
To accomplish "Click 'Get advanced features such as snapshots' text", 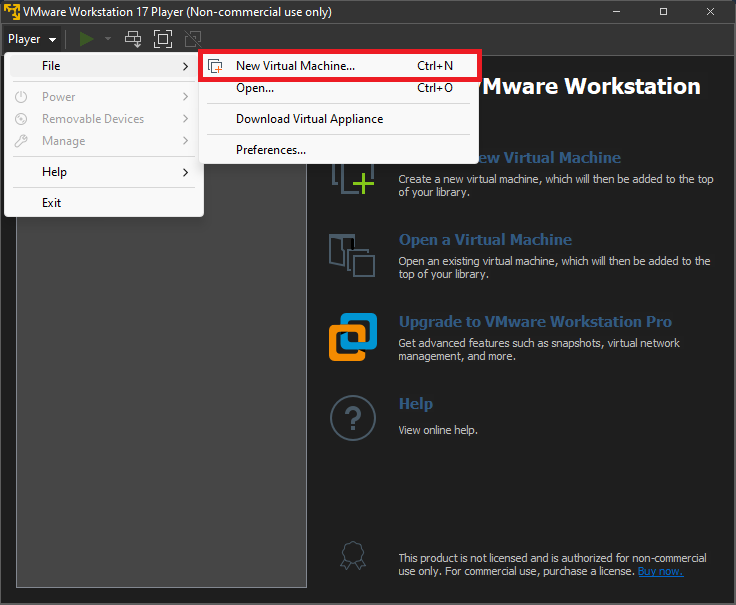I will coord(539,350).
